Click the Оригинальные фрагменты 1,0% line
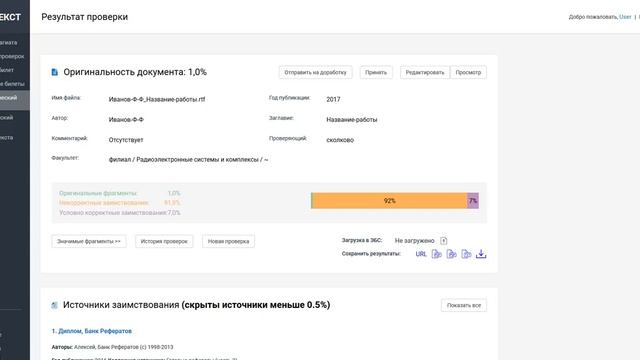Viewport: 640px width, 360px height. pyautogui.click(x=120, y=193)
